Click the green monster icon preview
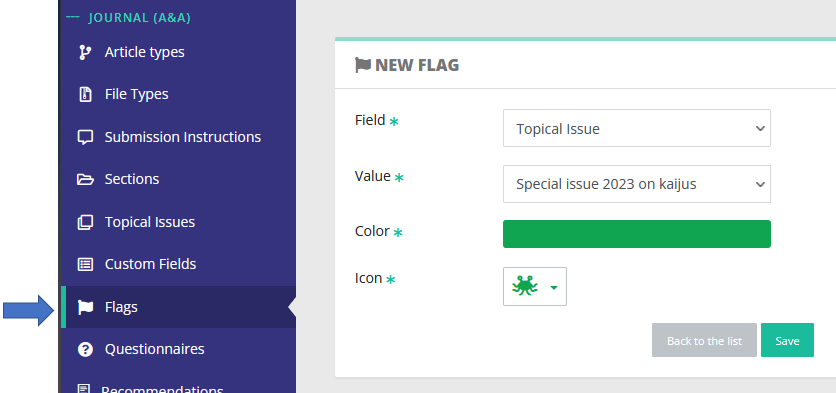 [x=525, y=286]
